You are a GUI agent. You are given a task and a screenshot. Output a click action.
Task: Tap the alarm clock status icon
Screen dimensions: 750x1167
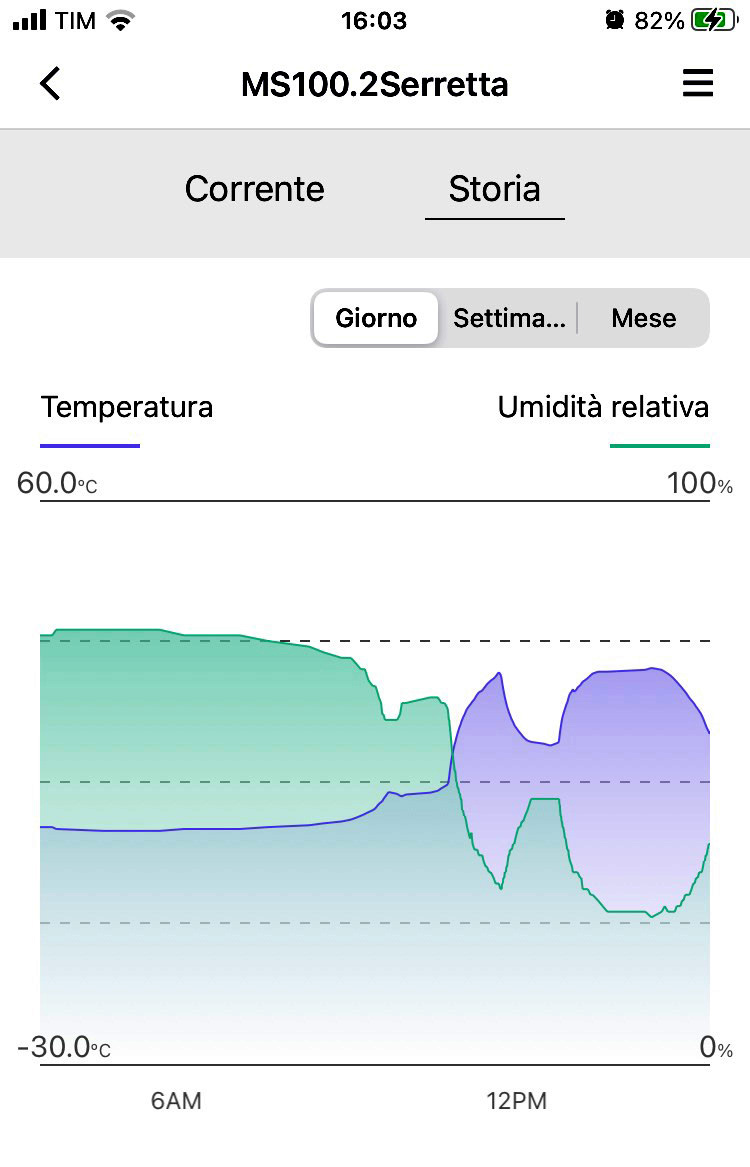615,20
